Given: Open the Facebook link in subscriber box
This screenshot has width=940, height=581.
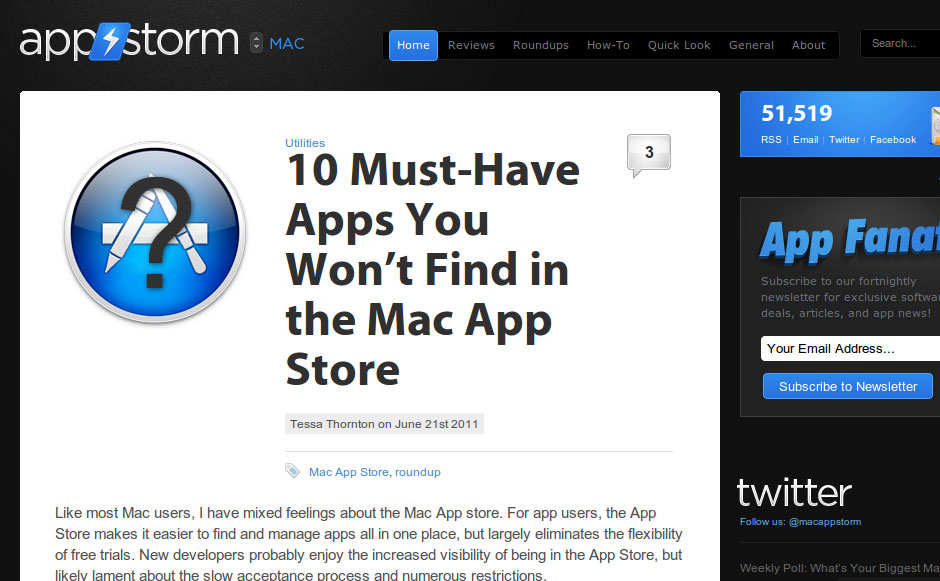Looking at the screenshot, I should 893,140.
